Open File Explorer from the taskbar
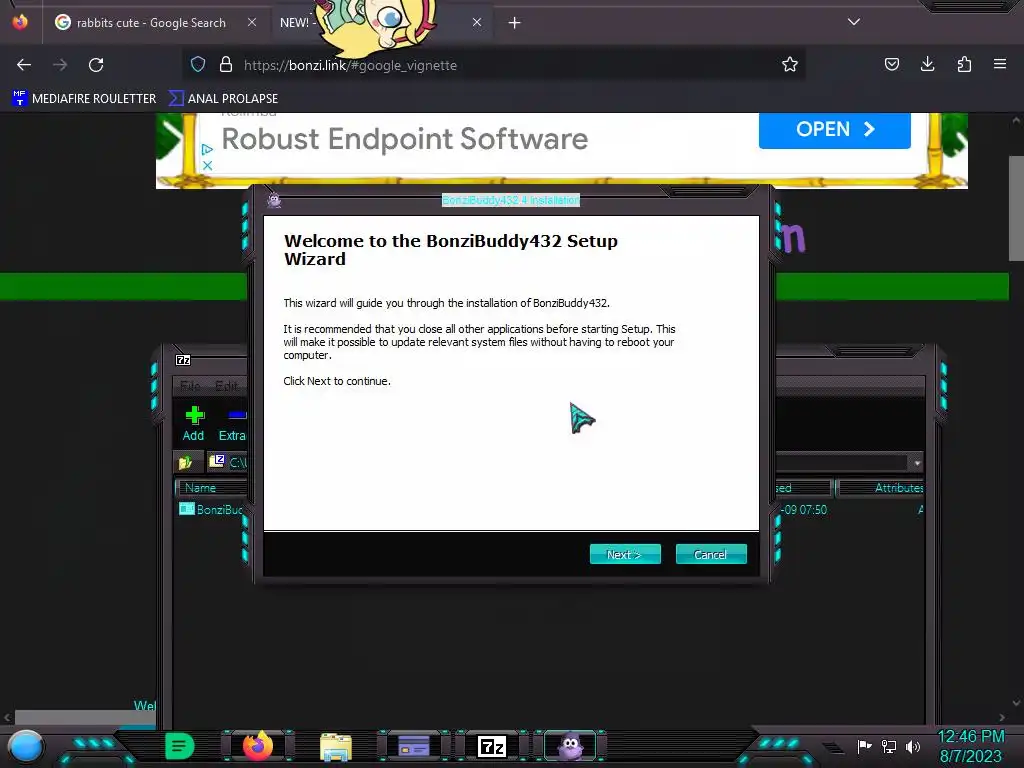The image size is (1024, 768). [x=336, y=746]
